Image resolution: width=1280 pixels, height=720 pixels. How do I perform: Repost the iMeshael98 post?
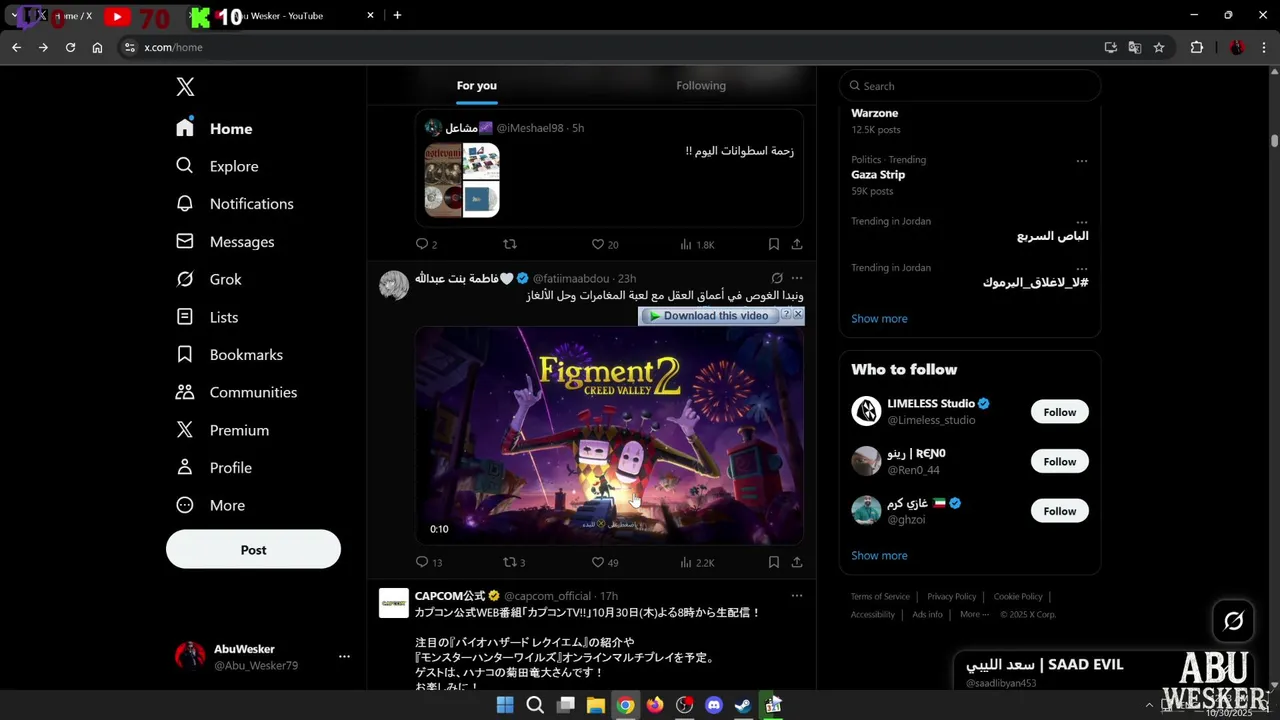click(x=510, y=244)
